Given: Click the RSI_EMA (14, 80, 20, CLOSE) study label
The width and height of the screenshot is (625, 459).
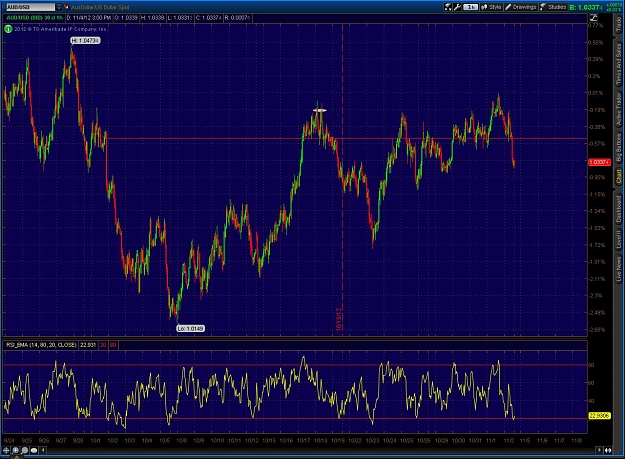Looking at the screenshot, I should pyautogui.click(x=41, y=345).
